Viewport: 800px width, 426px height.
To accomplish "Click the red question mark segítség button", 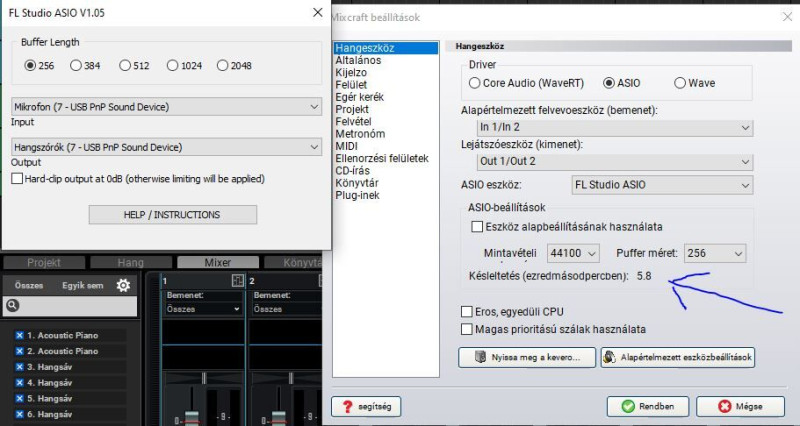I will [x=366, y=407].
